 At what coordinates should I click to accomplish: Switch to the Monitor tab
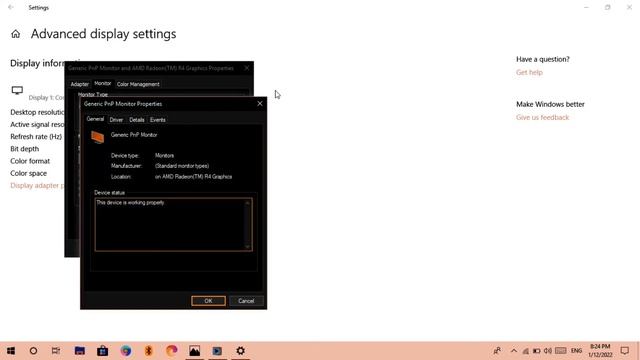click(x=102, y=83)
